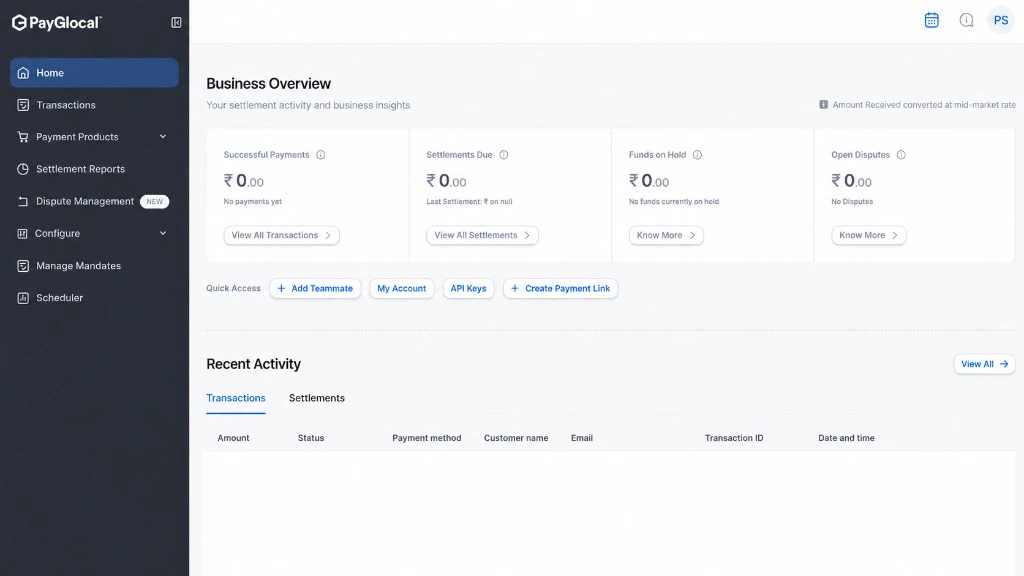Click the PayGlocal logo

57,23
